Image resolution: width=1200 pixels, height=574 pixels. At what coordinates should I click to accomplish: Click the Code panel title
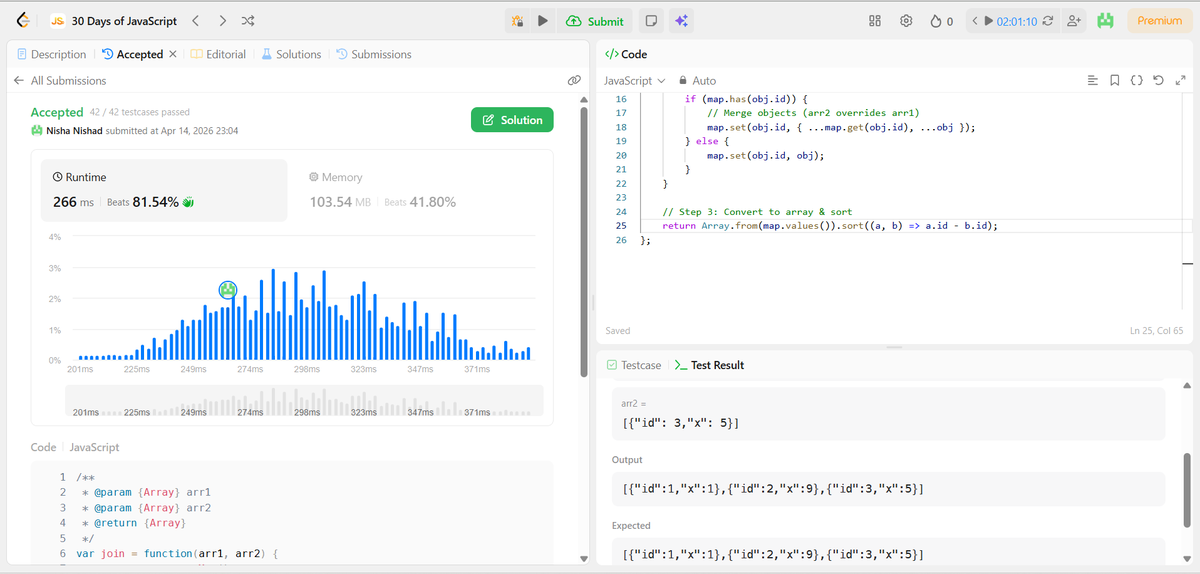pos(627,54)
